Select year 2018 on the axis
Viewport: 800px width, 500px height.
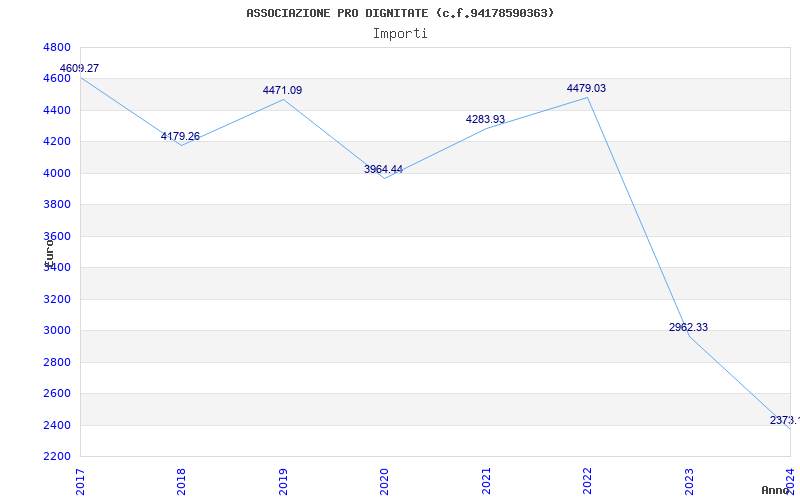tap(182, 479)
